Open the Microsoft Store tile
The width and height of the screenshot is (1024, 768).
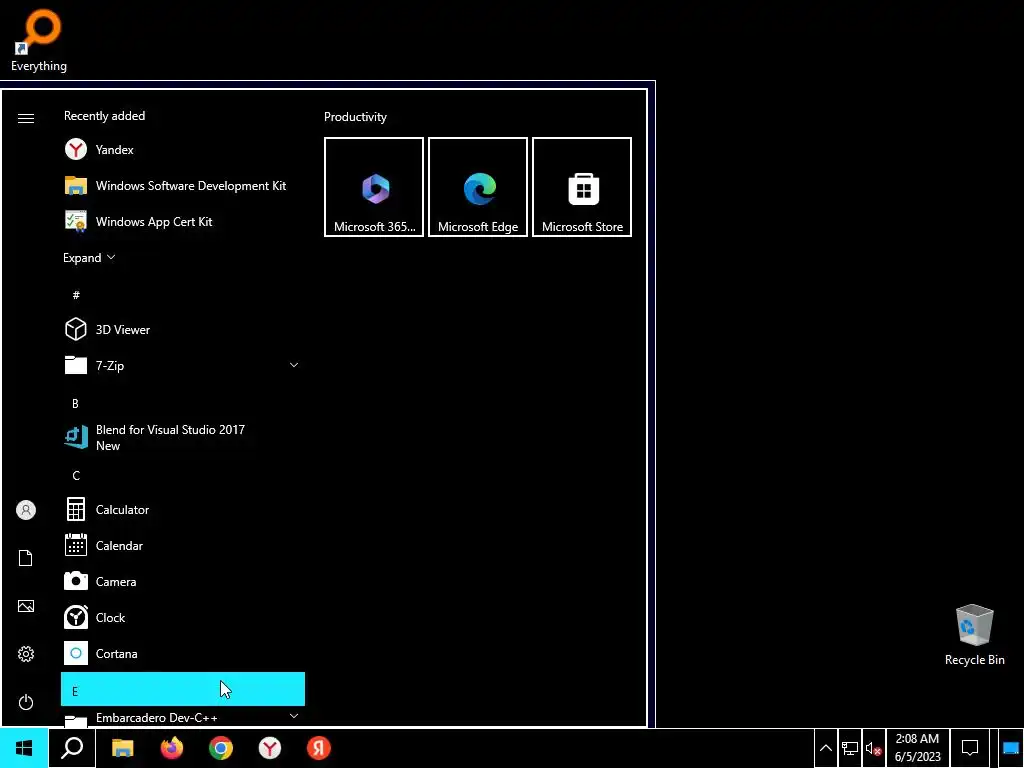582,187
